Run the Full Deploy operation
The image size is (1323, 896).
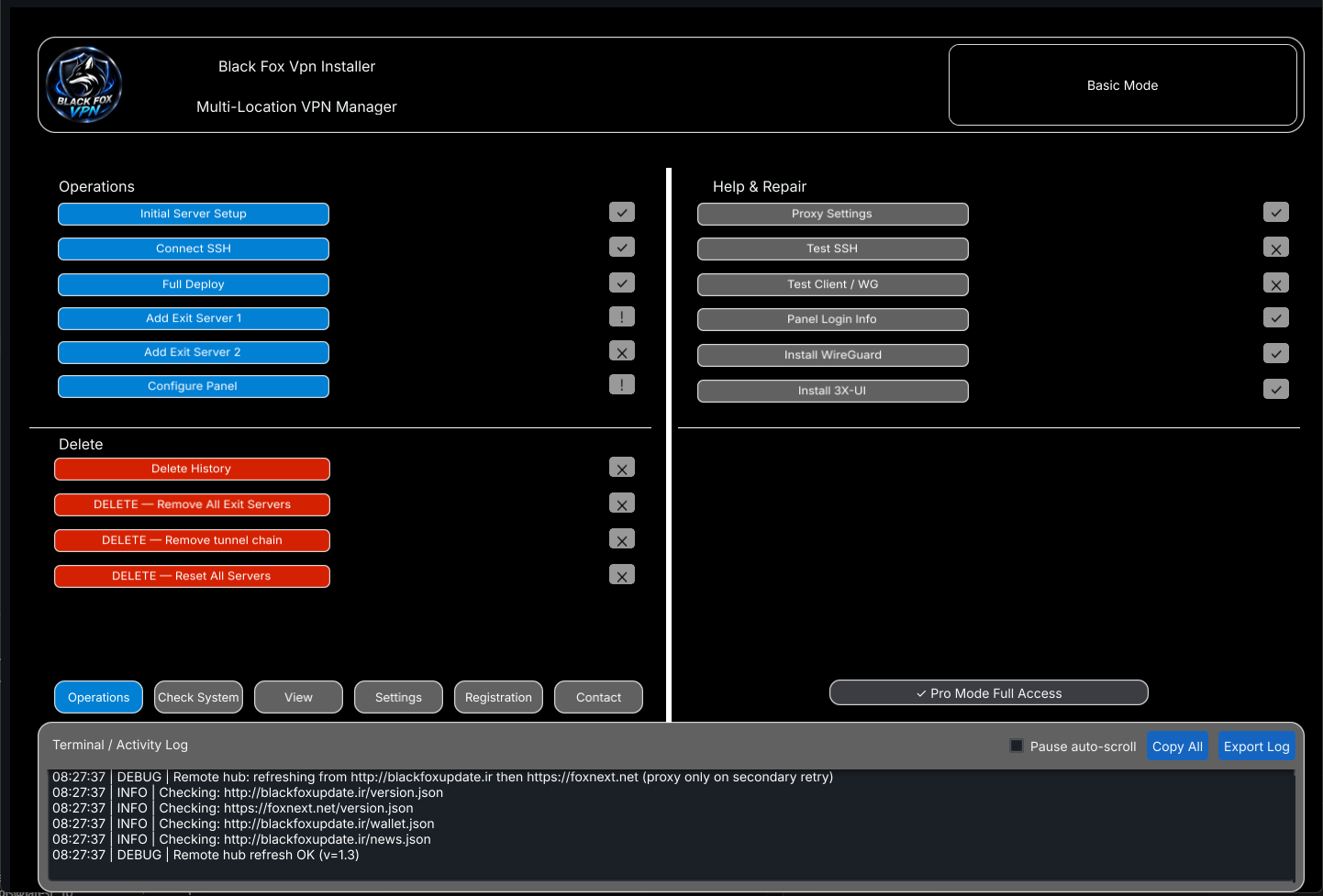[x=194, y=284]
